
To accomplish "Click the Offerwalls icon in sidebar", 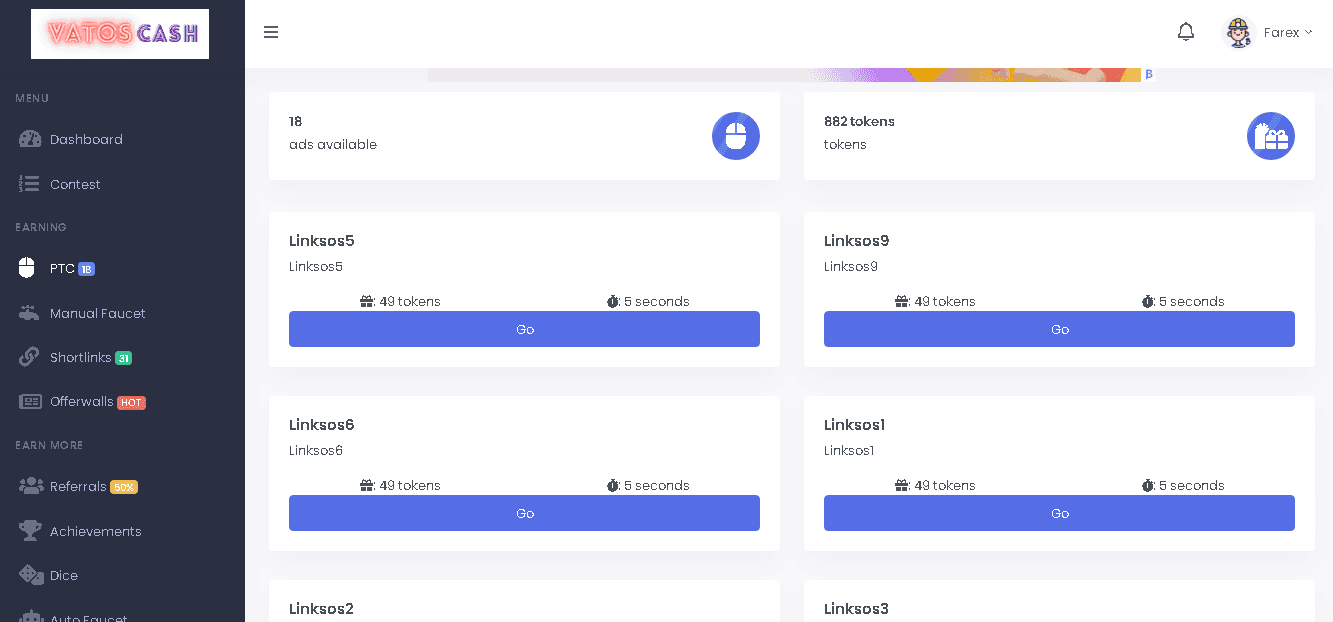I will click(30, 401).
